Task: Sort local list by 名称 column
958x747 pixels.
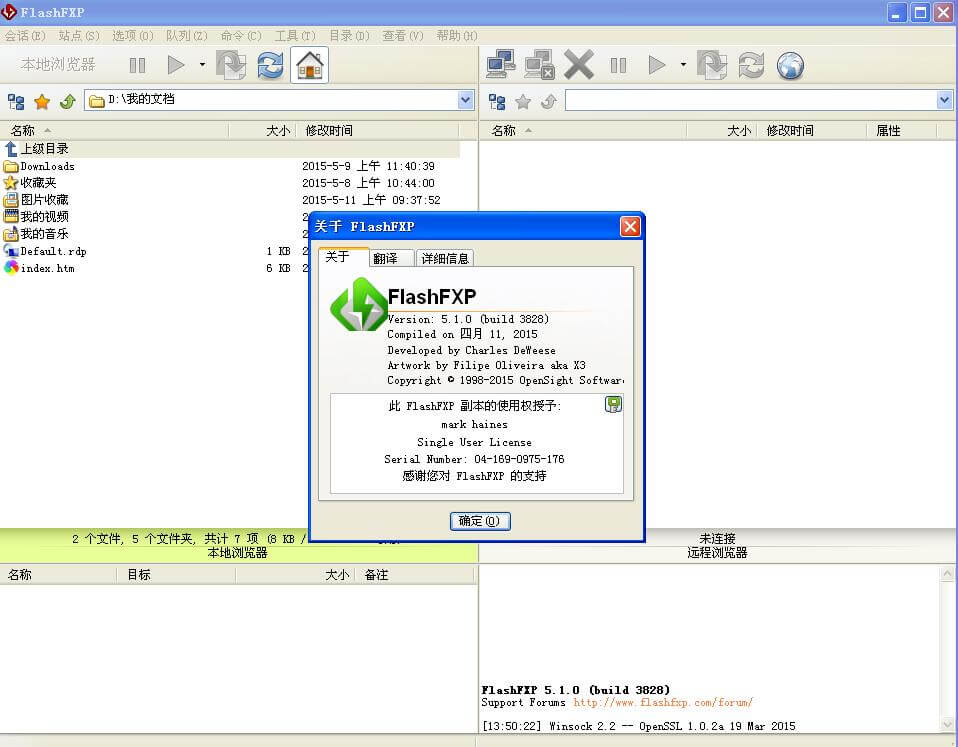Action: (114, 131)
